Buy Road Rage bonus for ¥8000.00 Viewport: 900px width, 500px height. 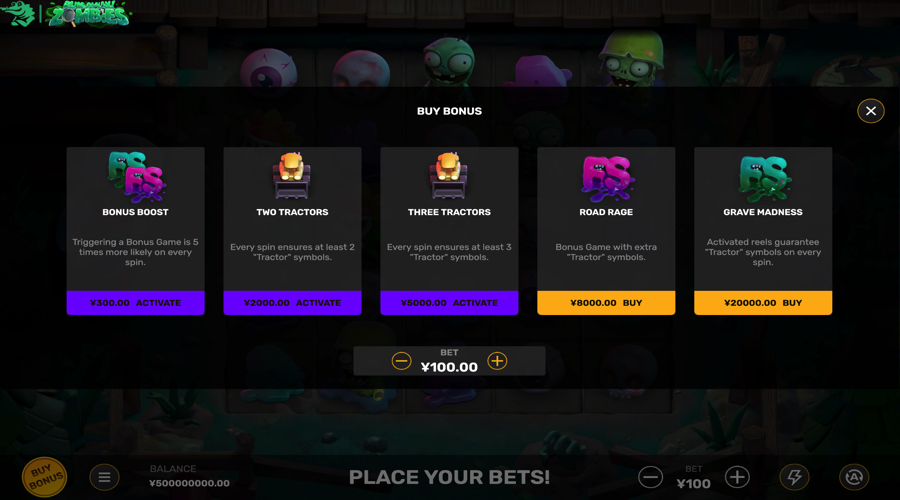click(x=606, y=303)
